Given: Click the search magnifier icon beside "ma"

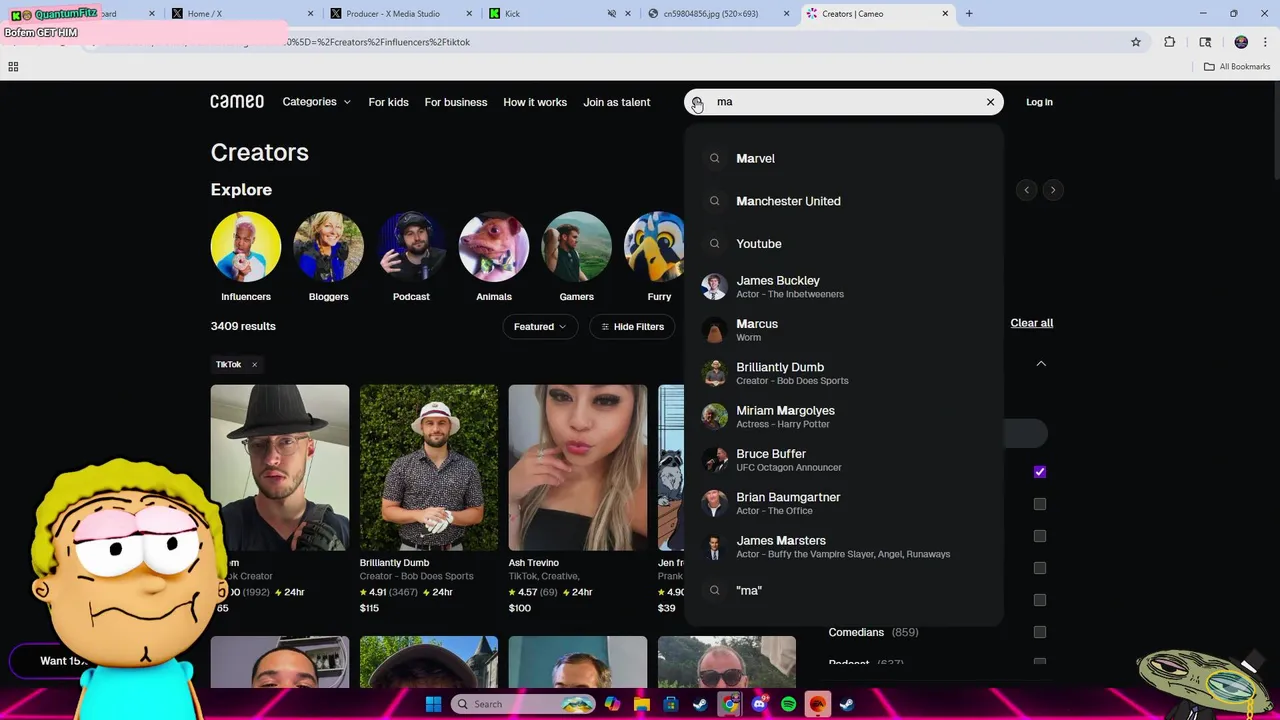Looking at the screenshot, I should tap(697, 102).
